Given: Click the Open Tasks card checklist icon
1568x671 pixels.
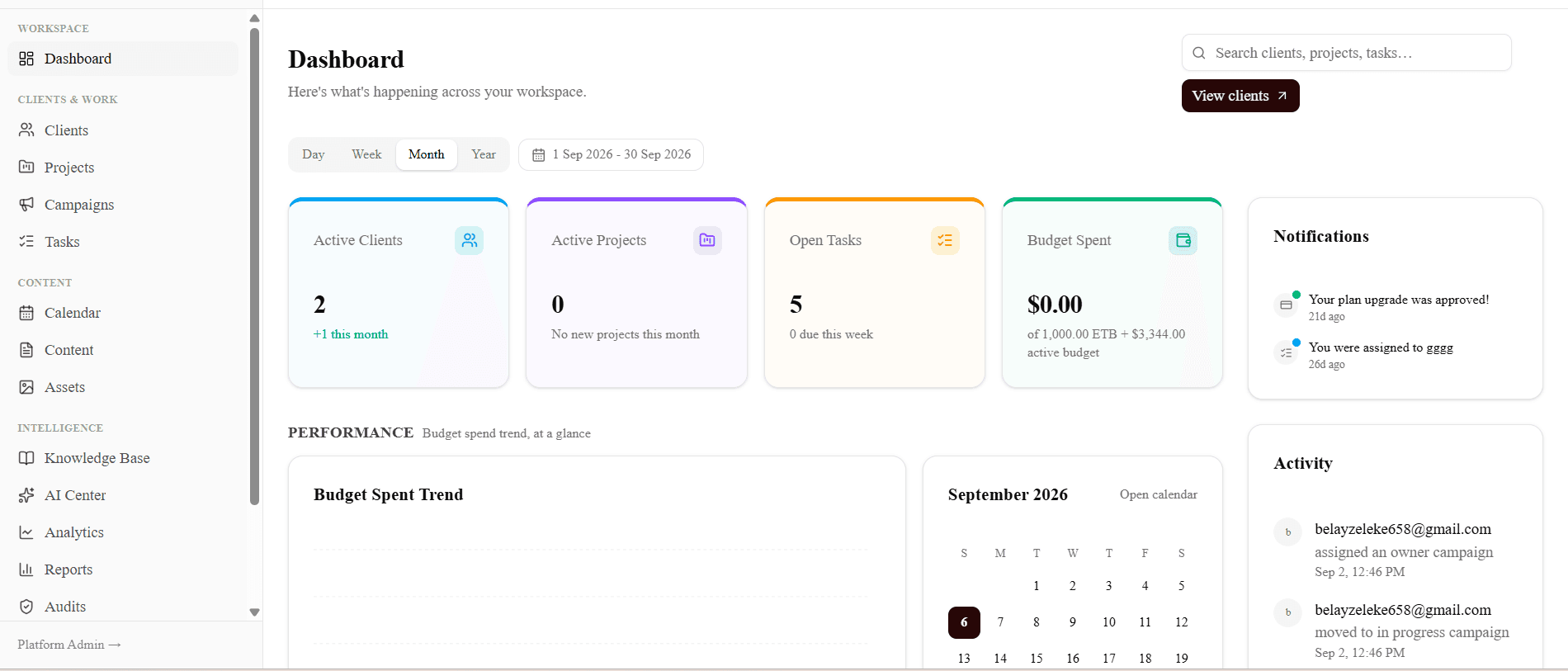Looking at the screenshot, I should tap(945, 240).
